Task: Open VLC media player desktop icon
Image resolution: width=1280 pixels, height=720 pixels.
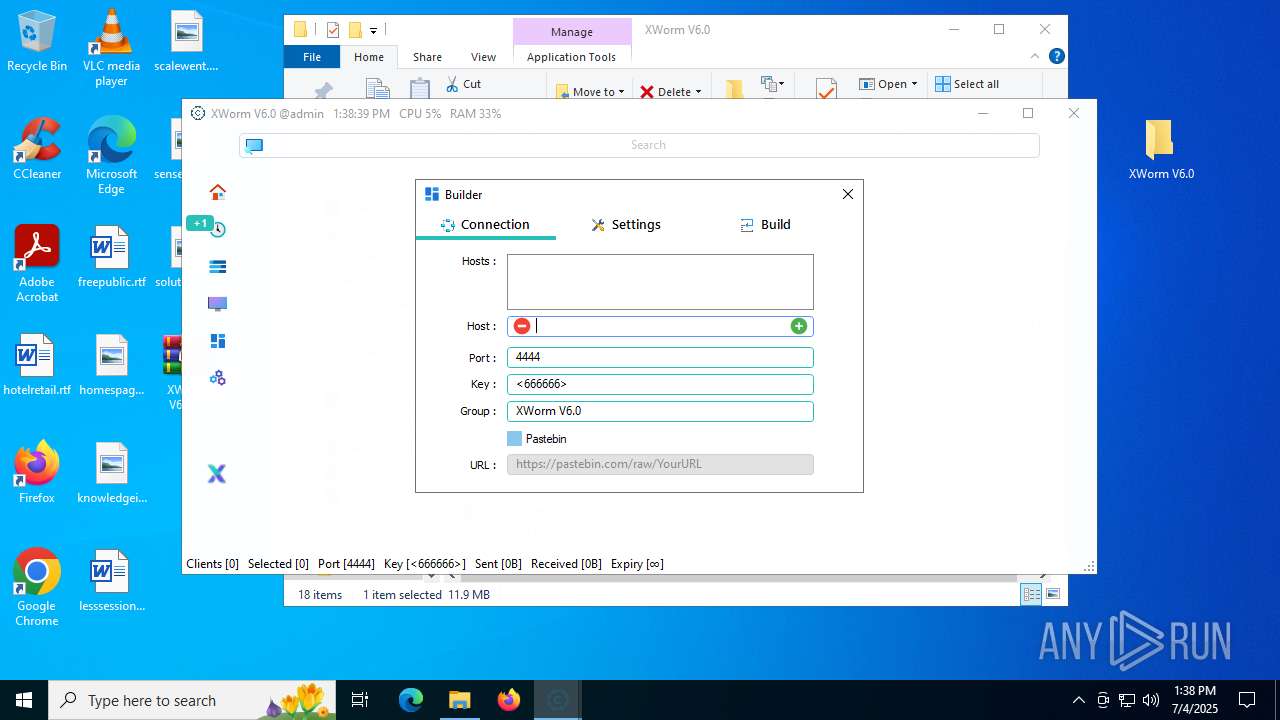Action: 111,48
